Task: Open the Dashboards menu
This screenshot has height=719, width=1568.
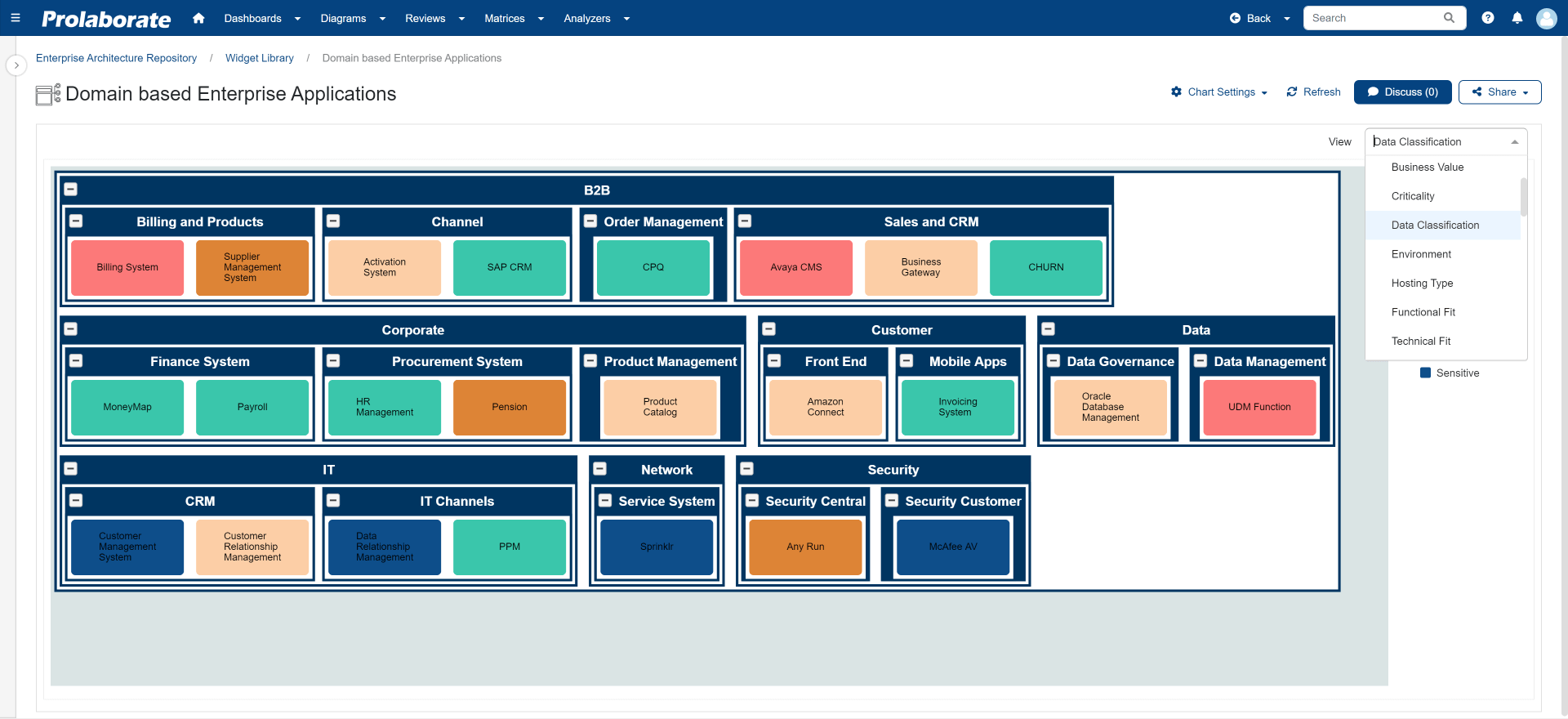Action: pos(262,18)
